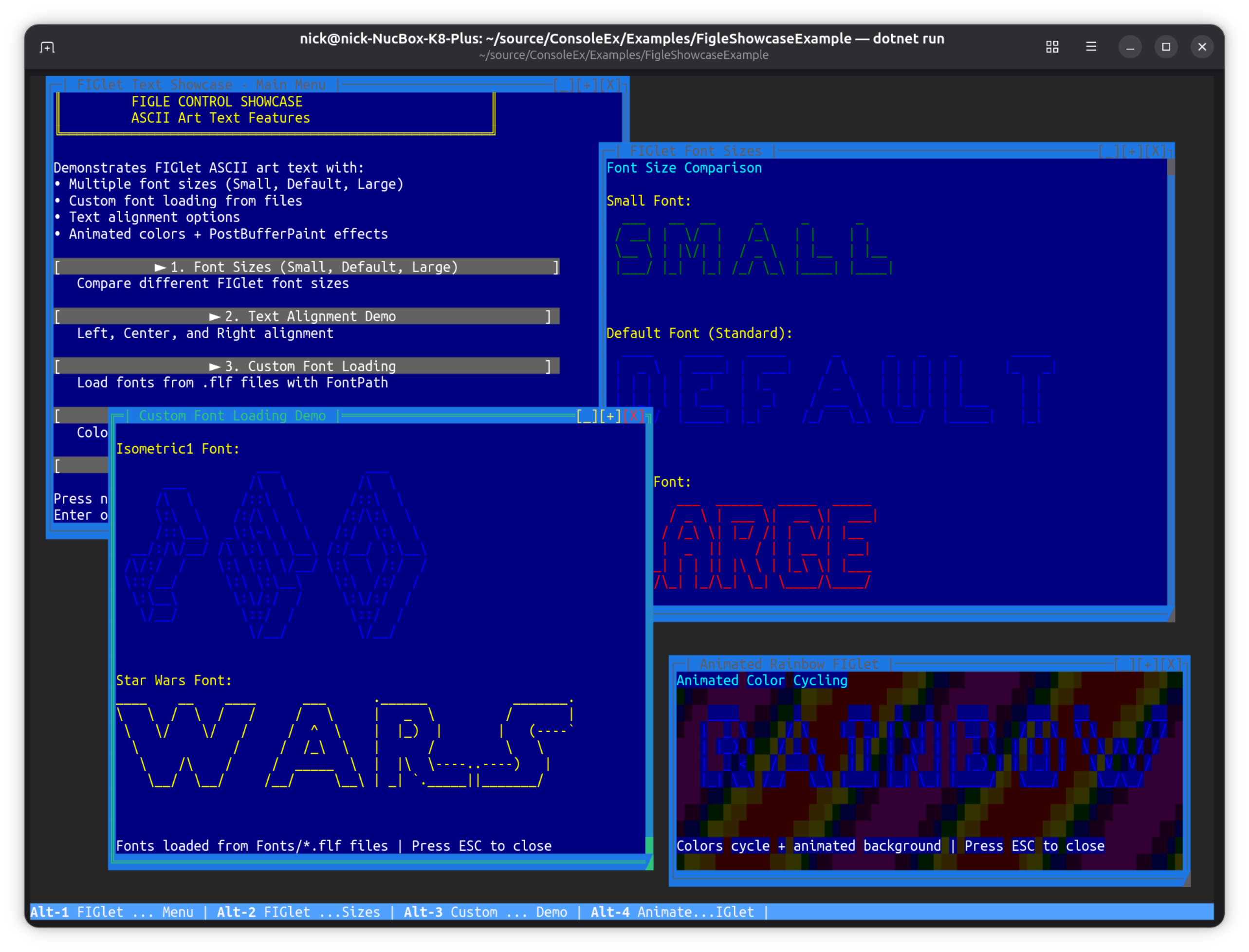Minimize the Animated Rainbow window with [_]
Viewport: 1249px width, 952px height.
(1126, 664)
